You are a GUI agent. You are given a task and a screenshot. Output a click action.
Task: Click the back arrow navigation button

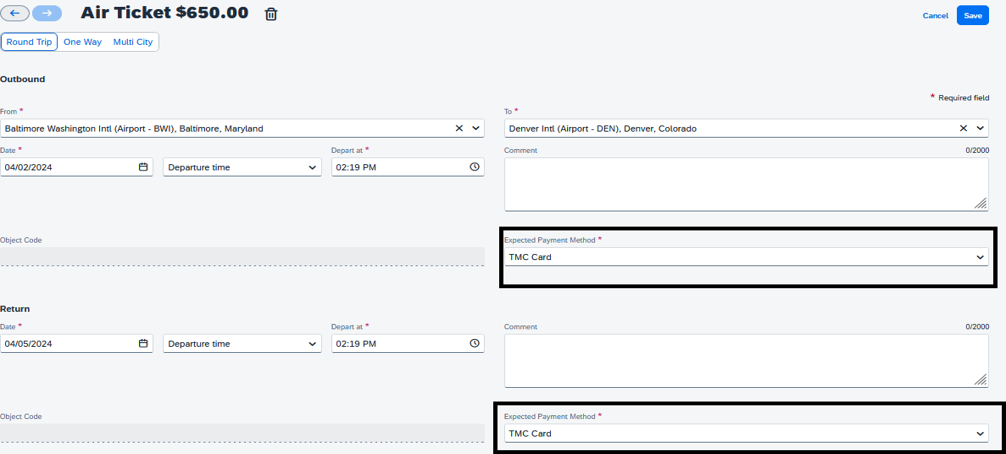(15, 14)
